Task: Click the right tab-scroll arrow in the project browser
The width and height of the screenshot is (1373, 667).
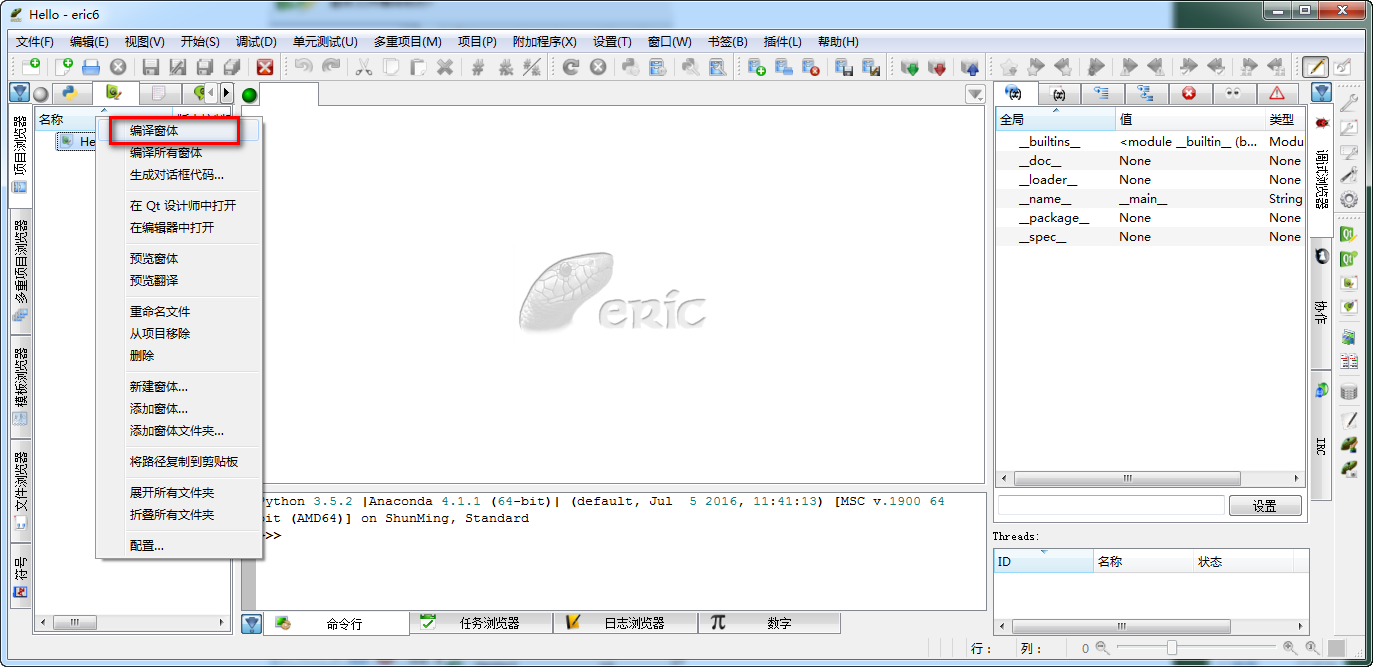Action: [226, 93]
